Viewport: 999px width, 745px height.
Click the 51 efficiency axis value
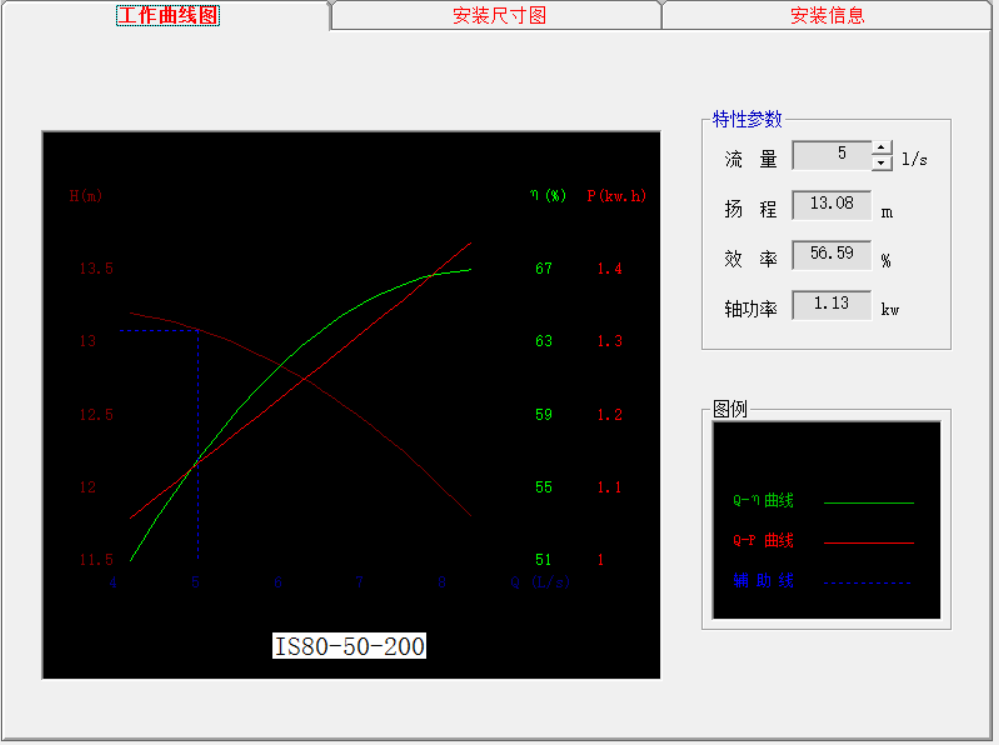(543, 560)
